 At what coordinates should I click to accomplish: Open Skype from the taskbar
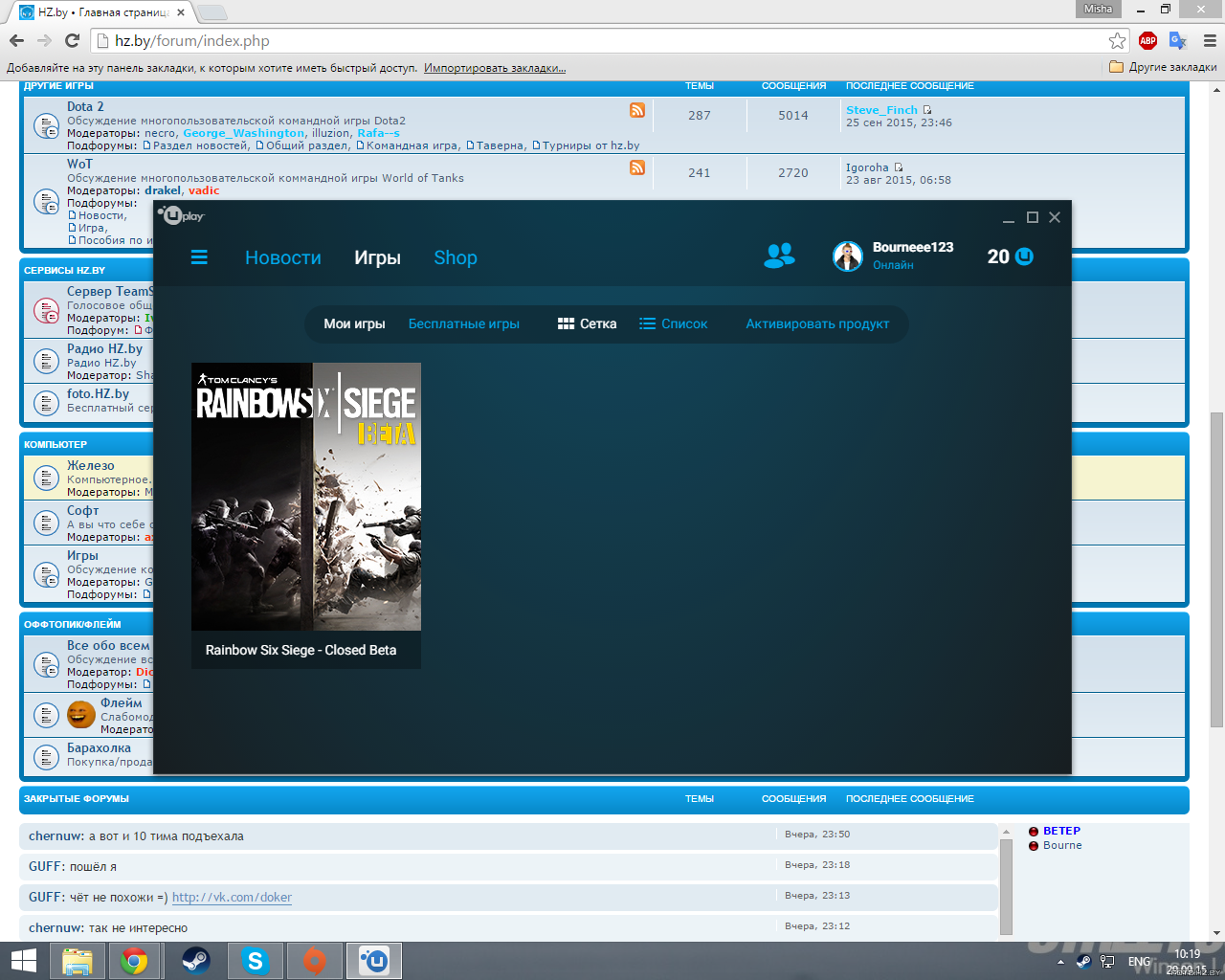255,961
